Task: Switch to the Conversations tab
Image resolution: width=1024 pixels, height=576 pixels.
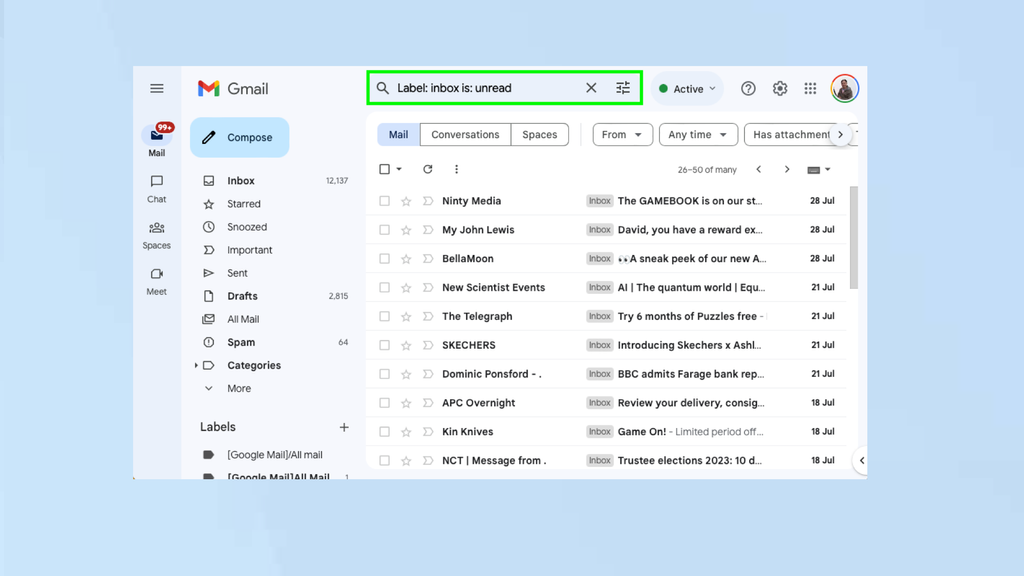Action: click(x=465, y=134)
